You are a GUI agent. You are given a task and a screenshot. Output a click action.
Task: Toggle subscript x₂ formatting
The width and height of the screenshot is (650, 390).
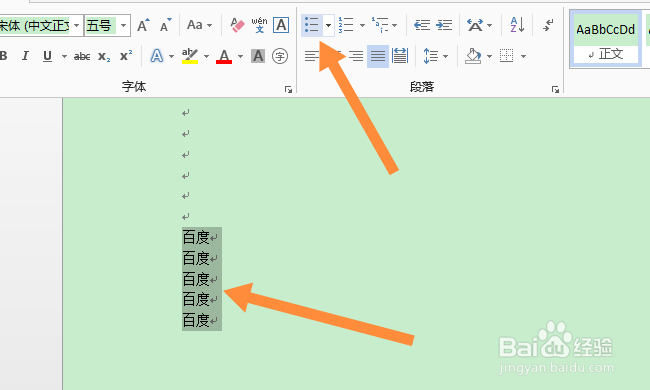pos(104,56)
